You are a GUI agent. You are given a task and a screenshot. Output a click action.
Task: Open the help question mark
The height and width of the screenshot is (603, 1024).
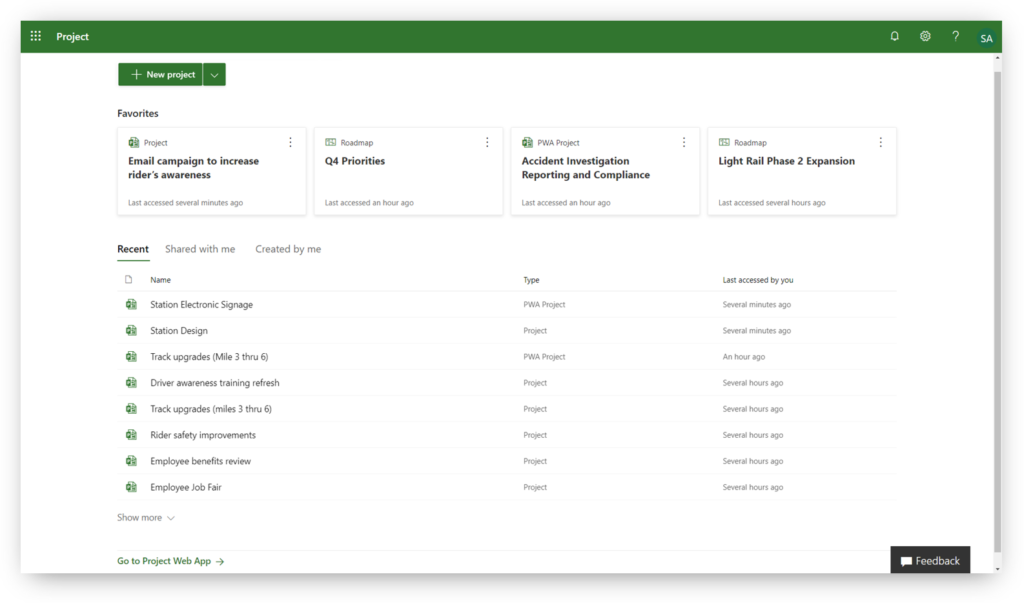click(x=955, y=37)
